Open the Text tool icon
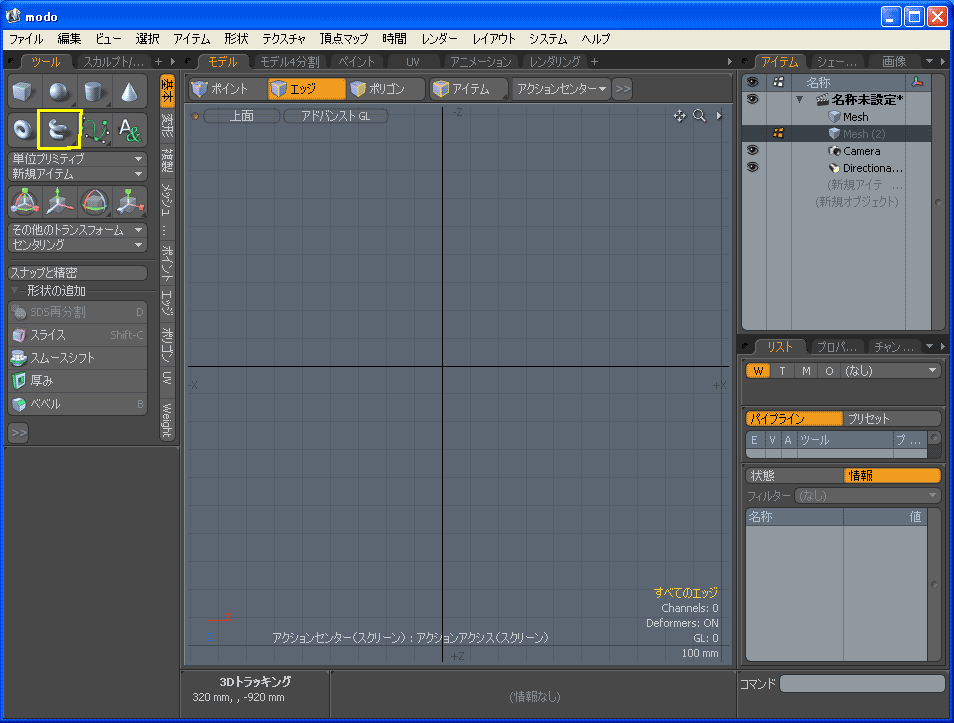This screenshot has width=954, height=723. pyautogui.click(x=129, y=129)
